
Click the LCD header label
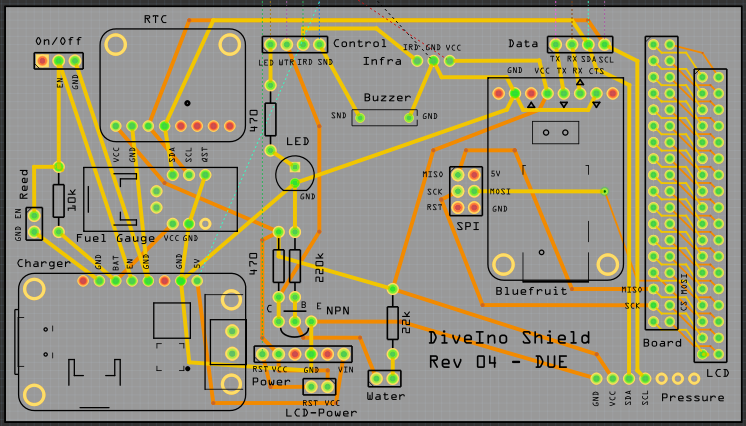[x=717, y=373]
